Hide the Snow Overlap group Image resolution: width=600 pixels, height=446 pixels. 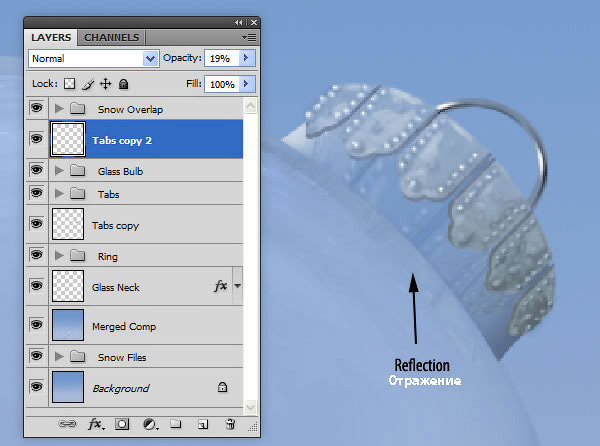36,108
